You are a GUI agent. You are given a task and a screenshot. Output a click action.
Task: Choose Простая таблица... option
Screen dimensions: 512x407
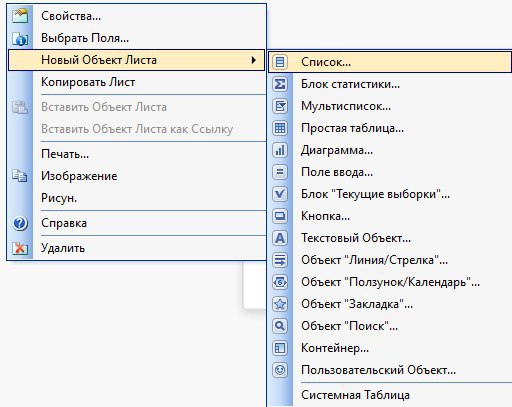390,128
